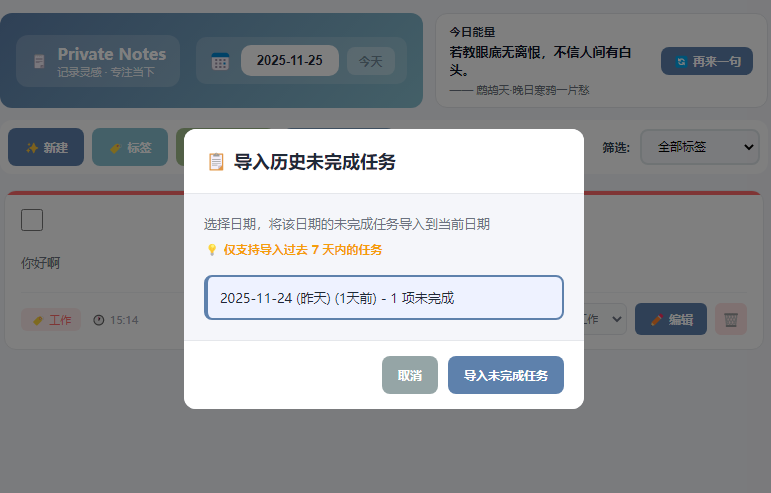The height and width of the screenshot is (493, 771).
Task: Open the 2025-11-24 (昨天) date selector
Action: point(384,297)
